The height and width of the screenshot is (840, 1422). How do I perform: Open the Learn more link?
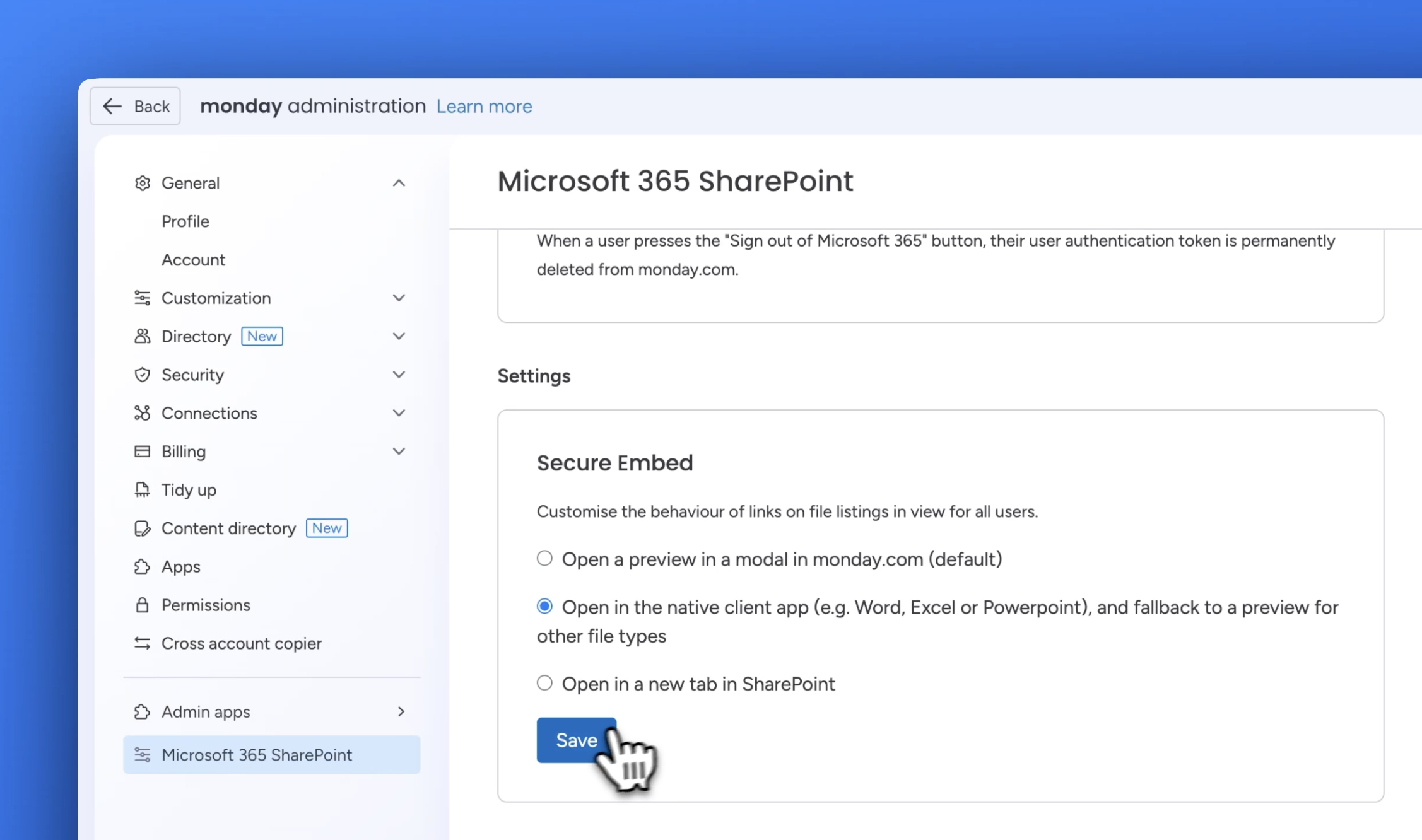click(x=484, y=106)
